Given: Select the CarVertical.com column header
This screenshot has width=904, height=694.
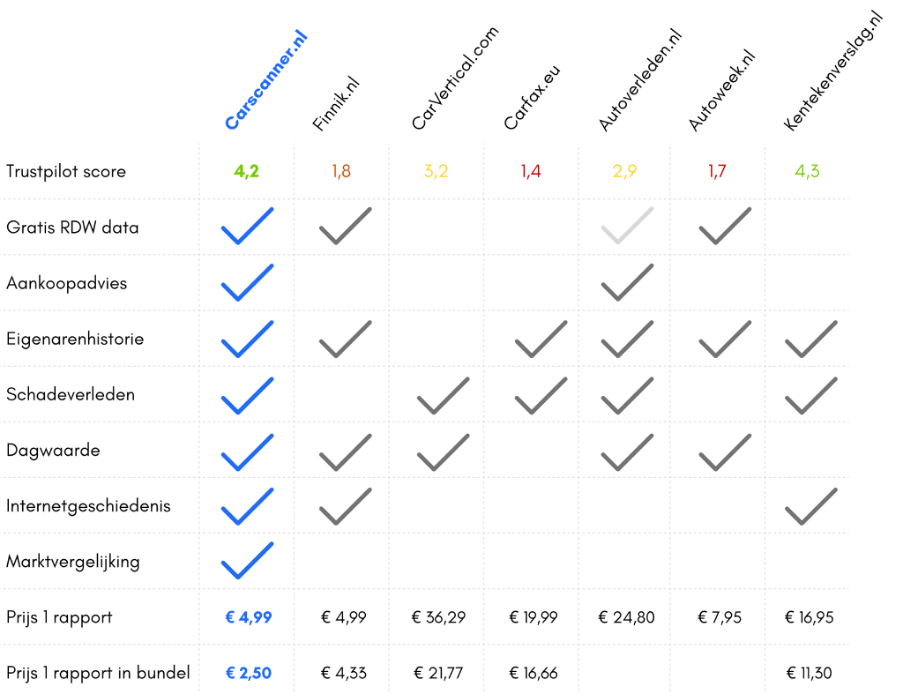Looking at the screenshot, I should click(x=454, y=80).
